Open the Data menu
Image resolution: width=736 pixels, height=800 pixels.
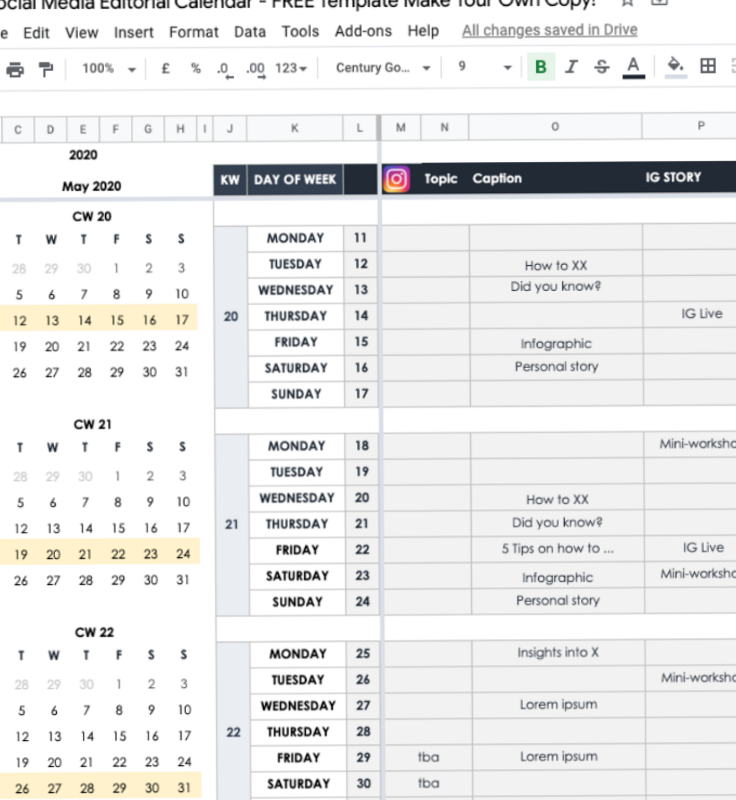click(250, 32)
